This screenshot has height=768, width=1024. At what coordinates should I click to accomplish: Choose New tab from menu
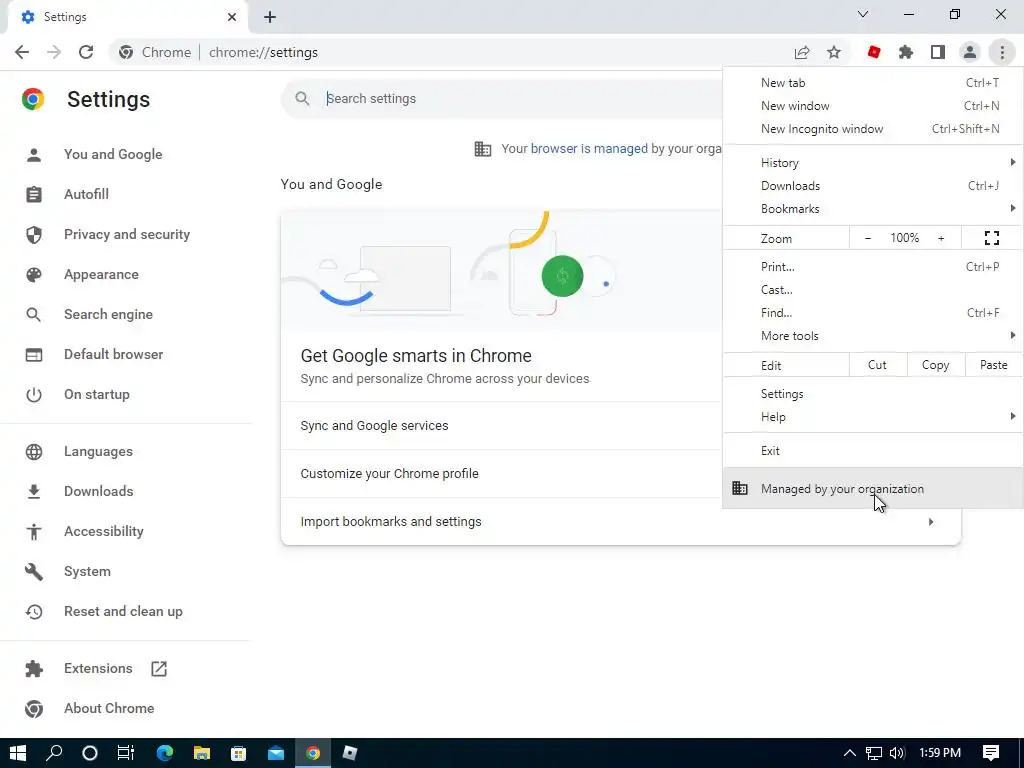click(x=873, y=83)
